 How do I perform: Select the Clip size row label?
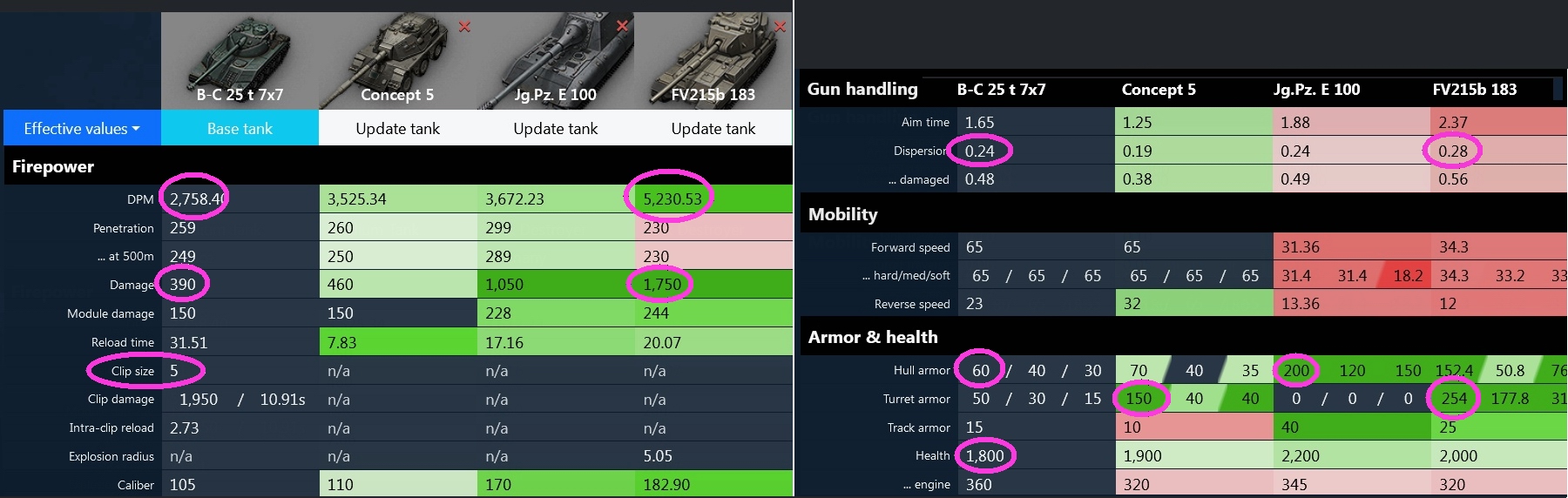point(132,371)
